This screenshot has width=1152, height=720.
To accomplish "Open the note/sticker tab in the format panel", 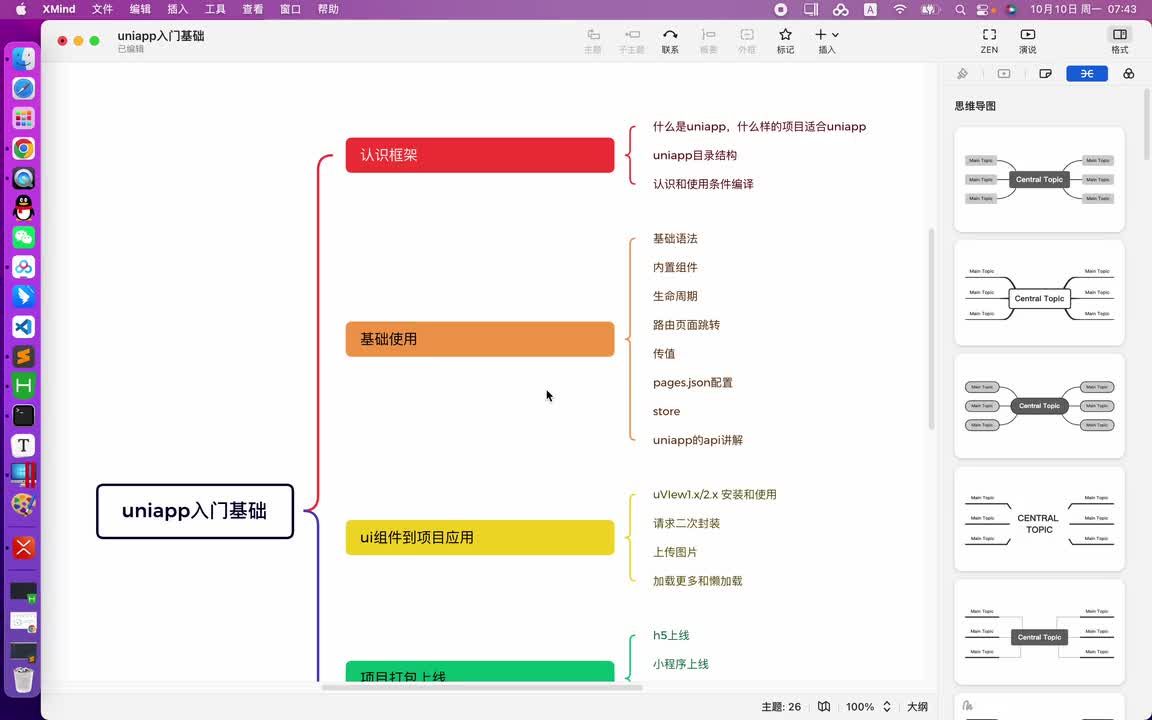I will pyautogui.click(x=1045, y=73).
